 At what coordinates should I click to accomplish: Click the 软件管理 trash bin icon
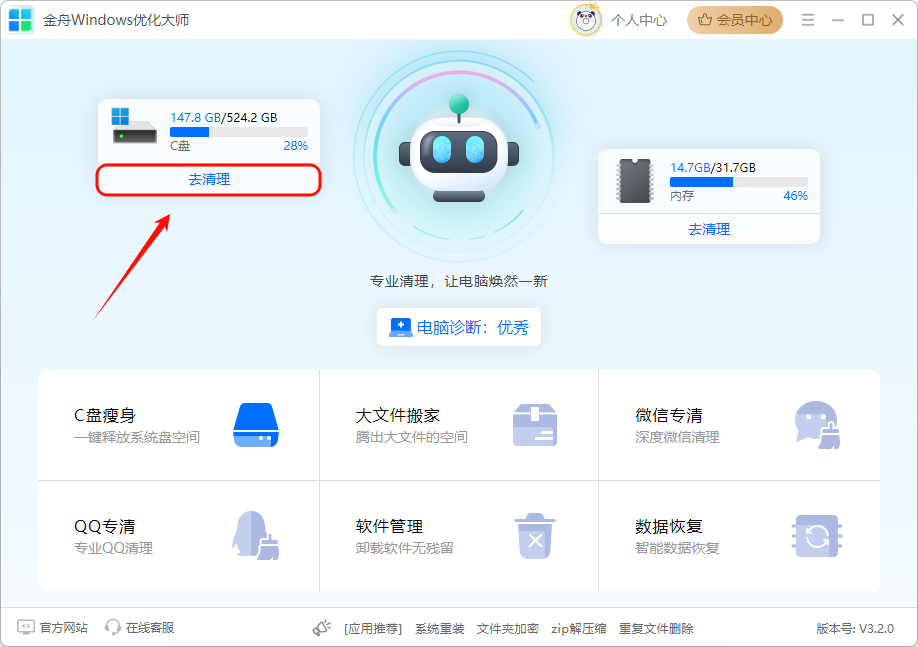[x=535, y=536]
